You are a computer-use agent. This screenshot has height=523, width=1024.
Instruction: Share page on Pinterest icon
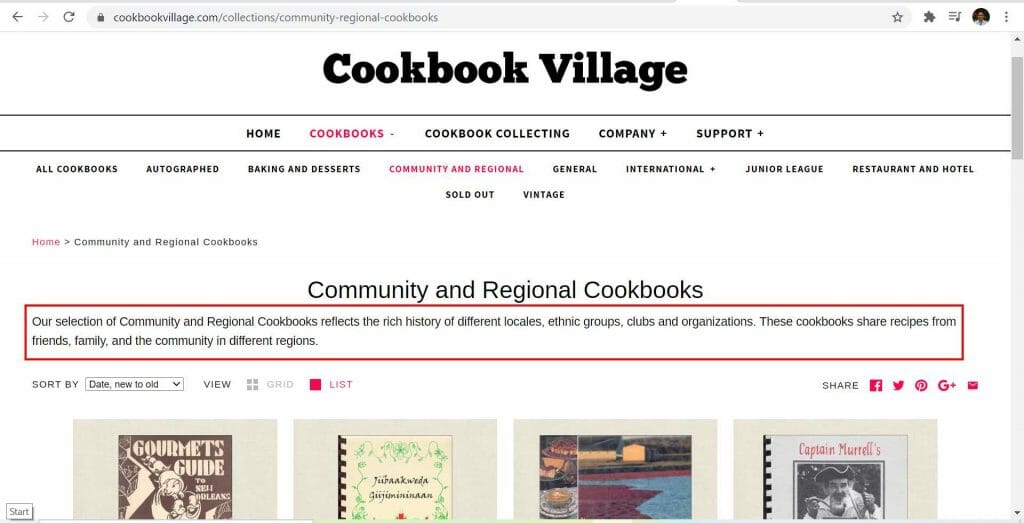[921, 385]
